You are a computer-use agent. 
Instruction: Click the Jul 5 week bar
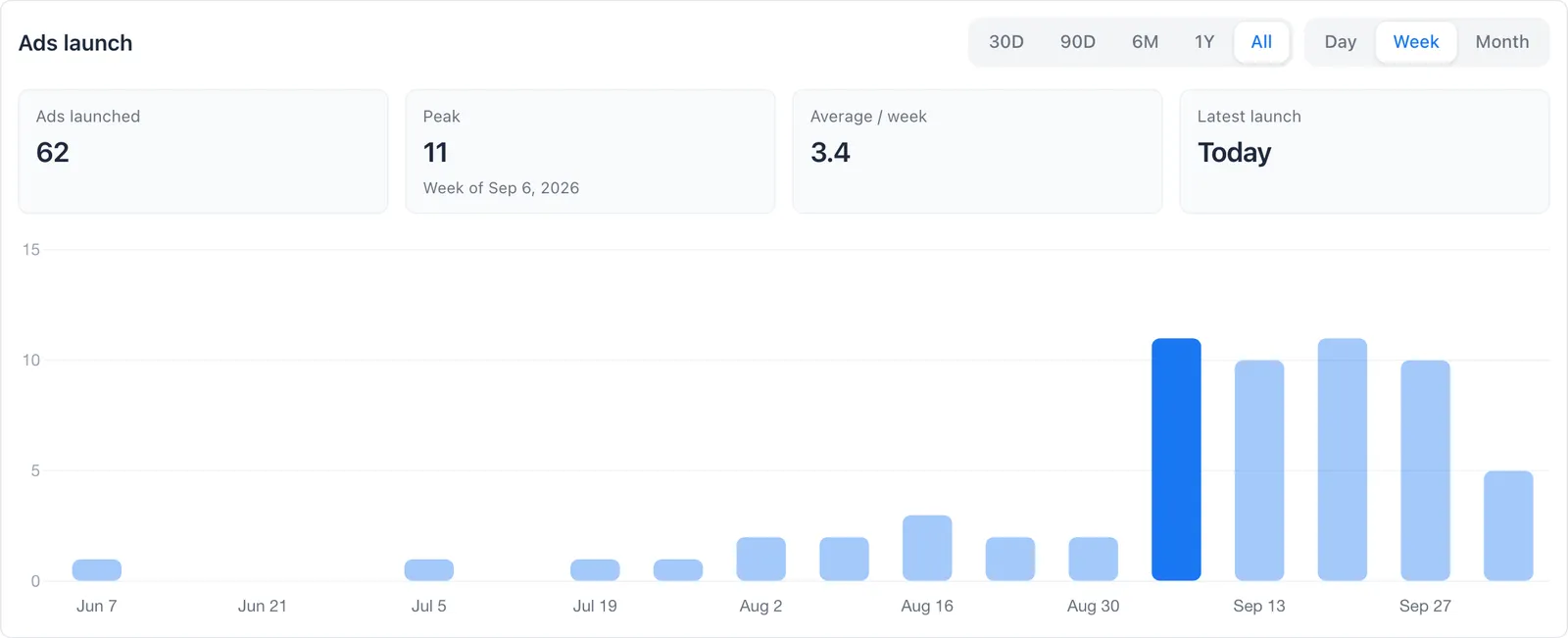[429, 570]
